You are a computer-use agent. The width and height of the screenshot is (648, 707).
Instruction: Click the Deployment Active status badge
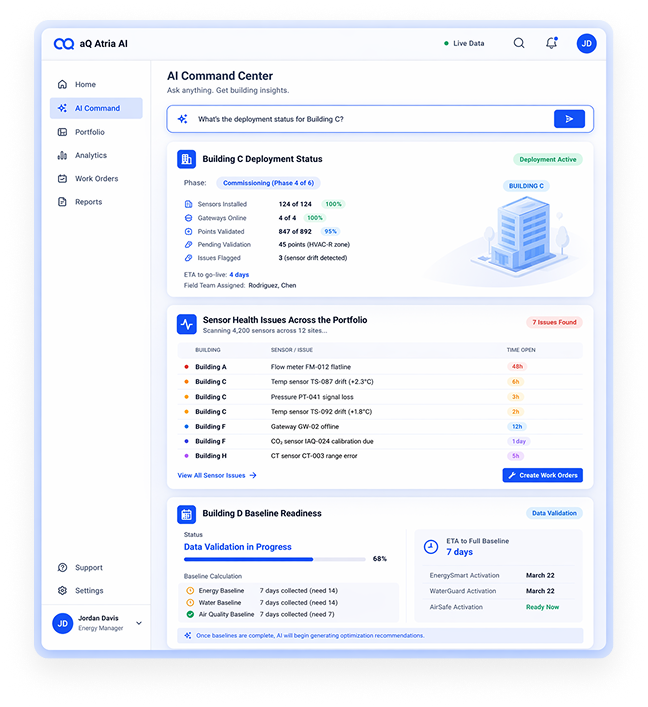547,160
